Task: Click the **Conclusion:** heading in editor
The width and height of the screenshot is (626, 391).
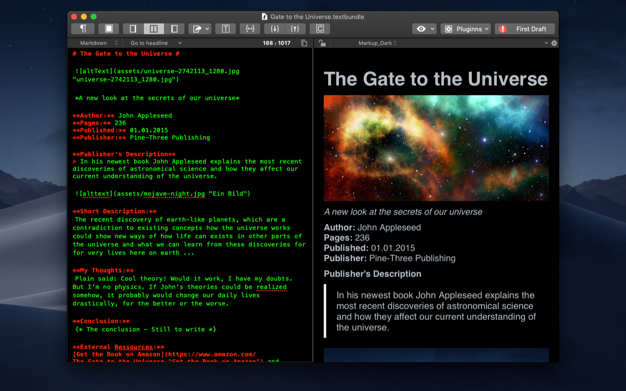Action: point(101,321)
